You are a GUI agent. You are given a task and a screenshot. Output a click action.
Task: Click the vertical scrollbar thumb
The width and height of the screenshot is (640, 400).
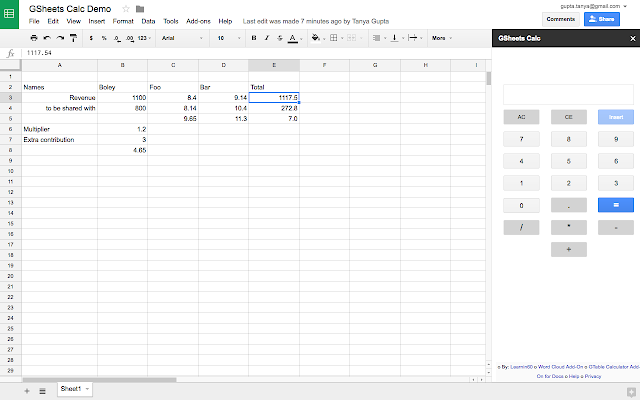point(489,78)
